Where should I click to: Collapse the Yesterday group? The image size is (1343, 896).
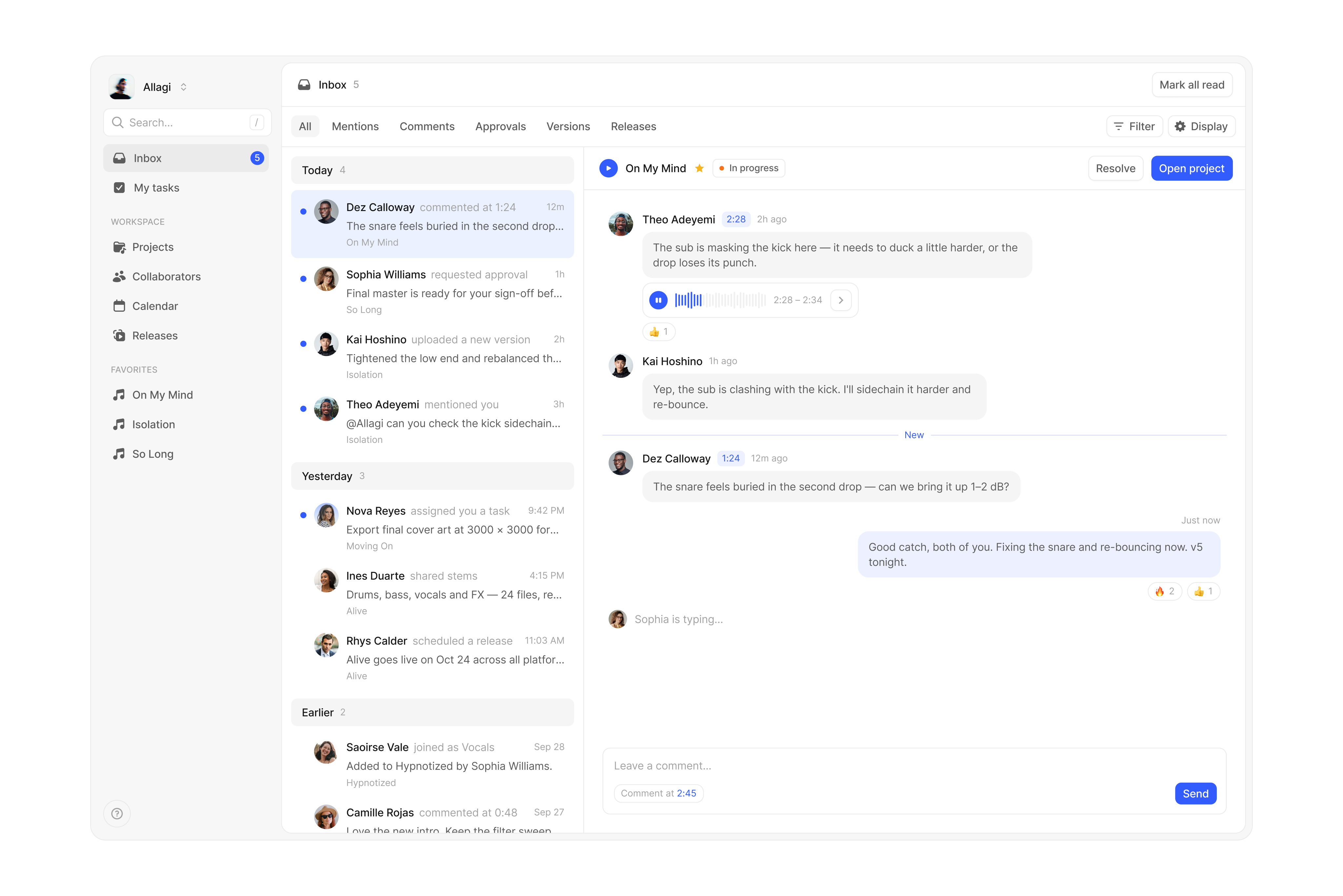tap(432, 476)
